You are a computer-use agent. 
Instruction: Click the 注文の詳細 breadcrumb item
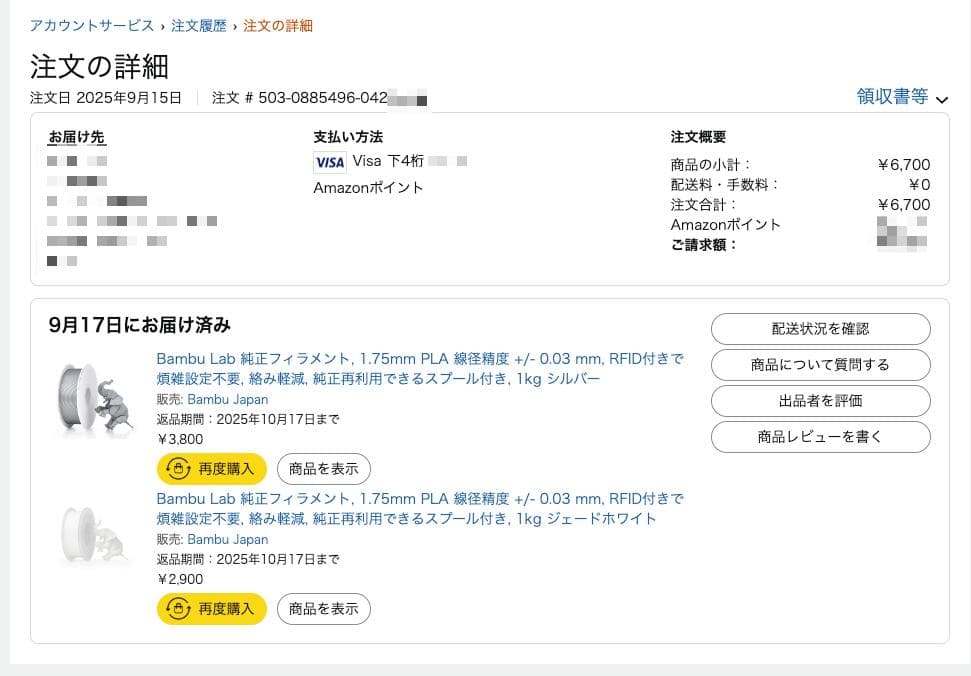click(278, 25)
